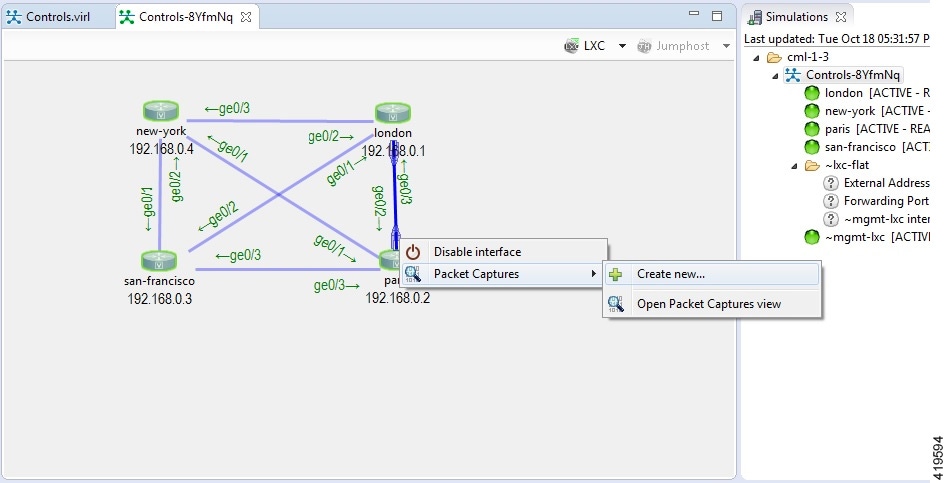Click the Simulations tab icon
This screenshot has height=483, width=946.
click(754, 17)
